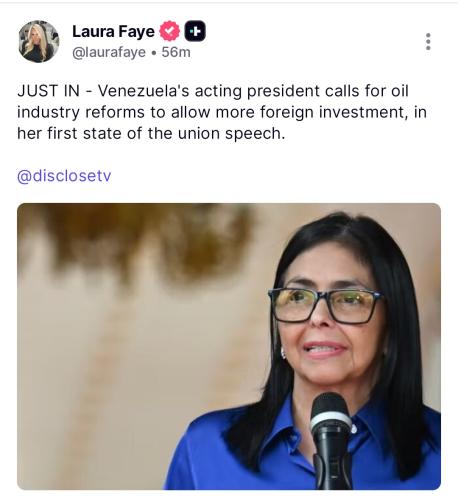Open Laura Faye's profile picture
This screenshot has width=458, height=500.
coord(39,42)
